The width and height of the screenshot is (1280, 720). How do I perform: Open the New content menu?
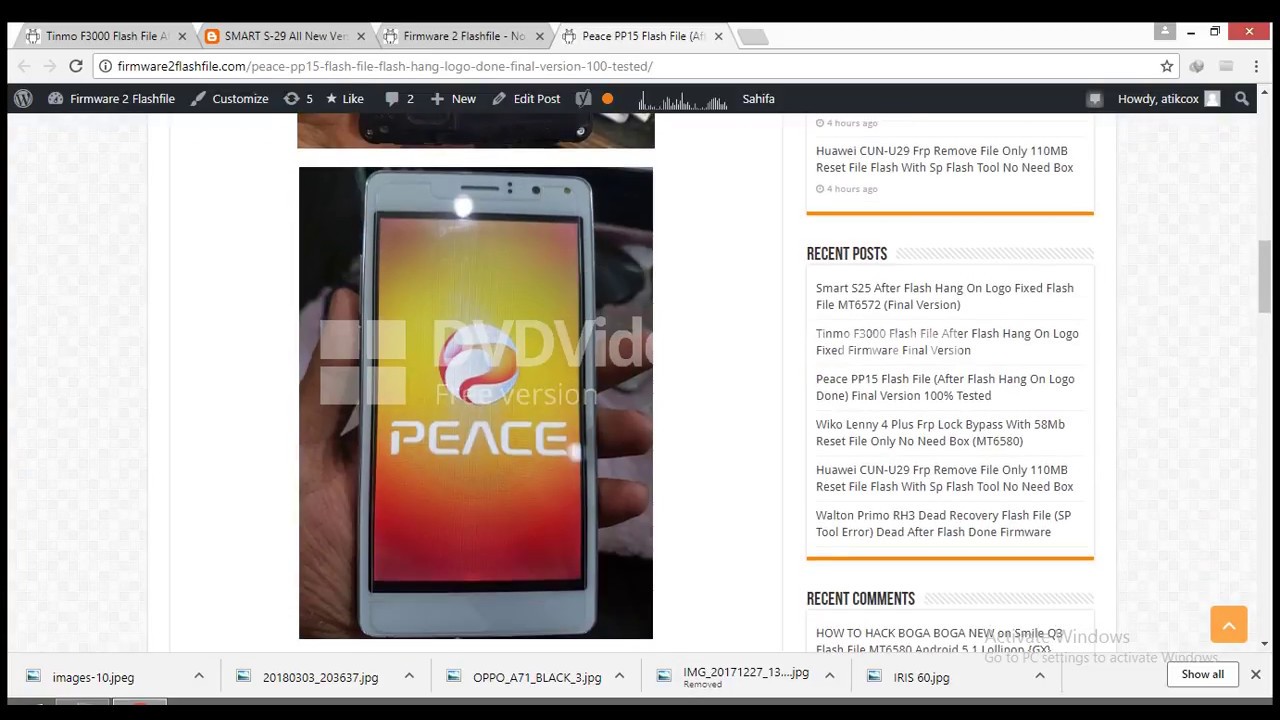[453, 99]
